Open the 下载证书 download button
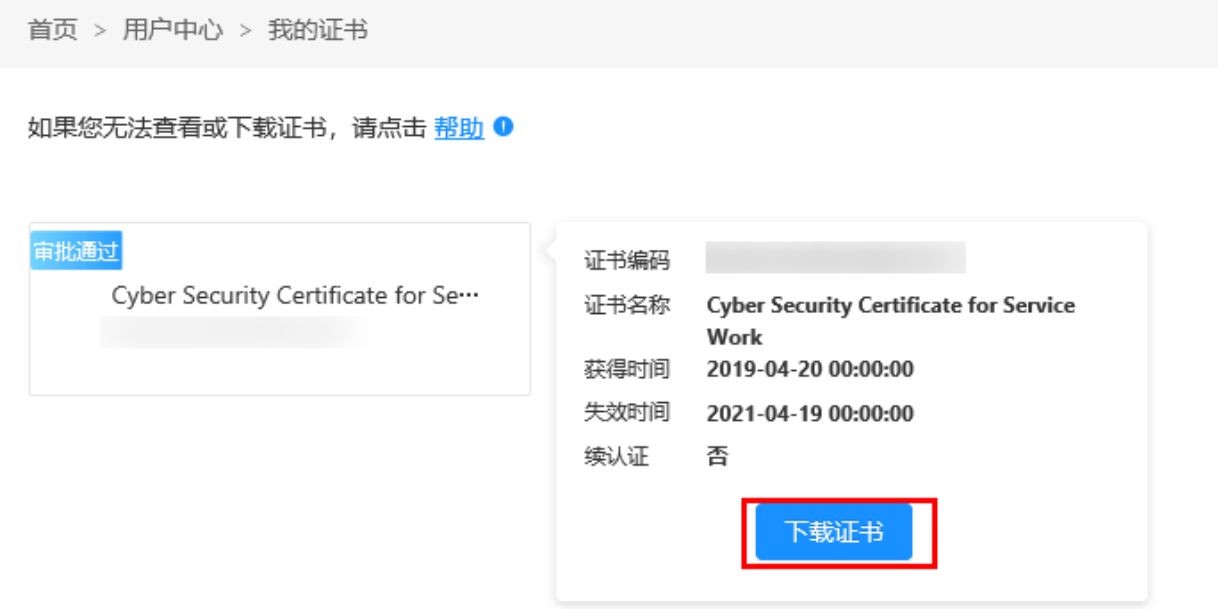This screenshot has width=1218, height=609. [x=833, y=534]
